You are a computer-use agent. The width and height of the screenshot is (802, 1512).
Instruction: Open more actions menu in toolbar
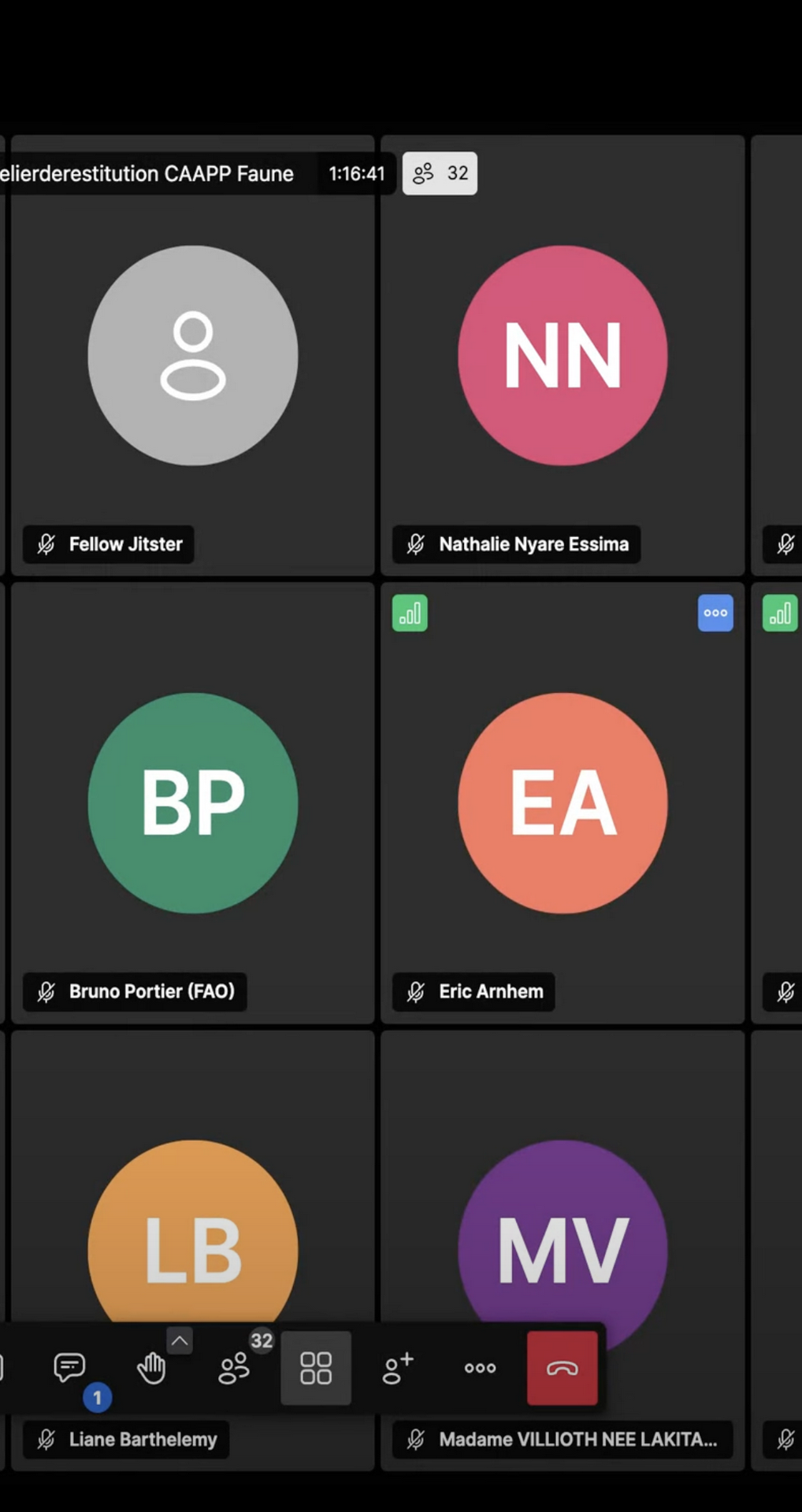pyautogui.click(x=480, y=1369)
